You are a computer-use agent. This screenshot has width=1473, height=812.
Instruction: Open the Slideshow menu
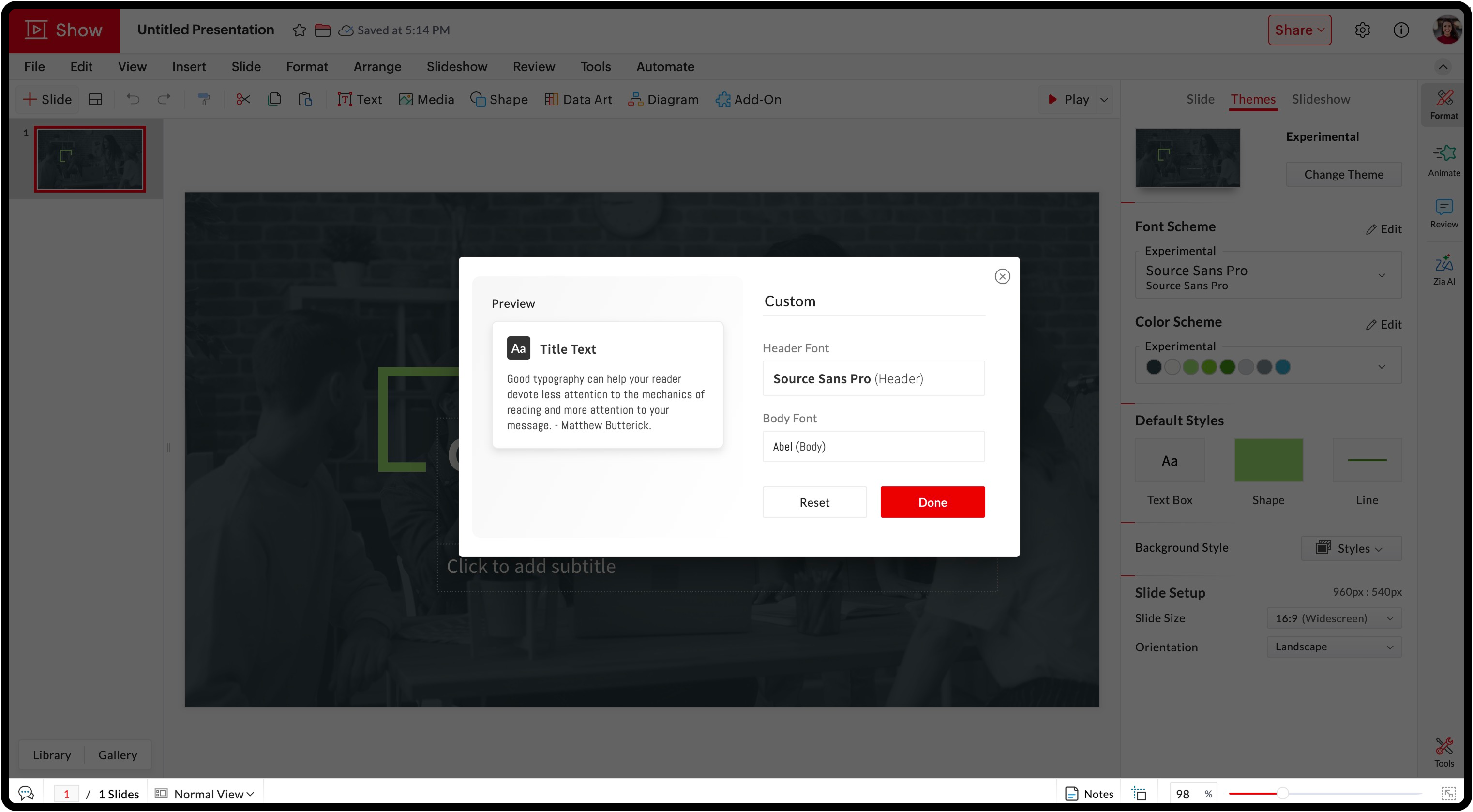[x=456, y=67]
